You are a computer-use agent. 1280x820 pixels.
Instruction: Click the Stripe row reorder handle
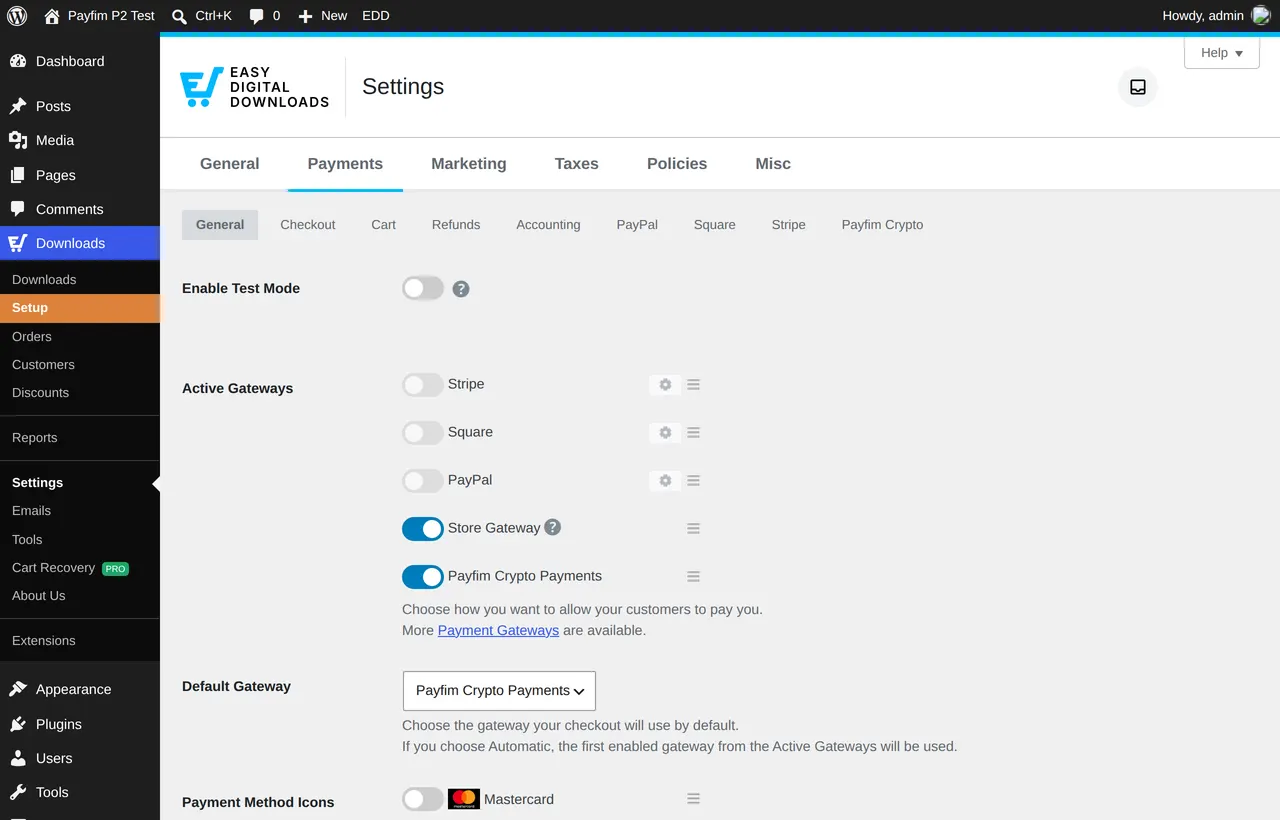pos(693,385)
